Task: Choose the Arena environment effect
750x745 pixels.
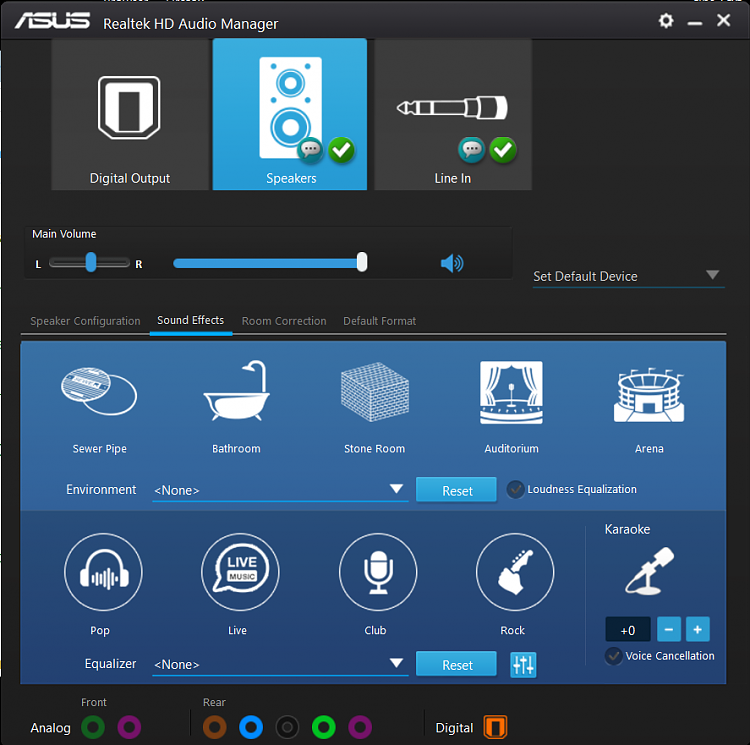Action: pyautogui.click(x=649, y=395)
